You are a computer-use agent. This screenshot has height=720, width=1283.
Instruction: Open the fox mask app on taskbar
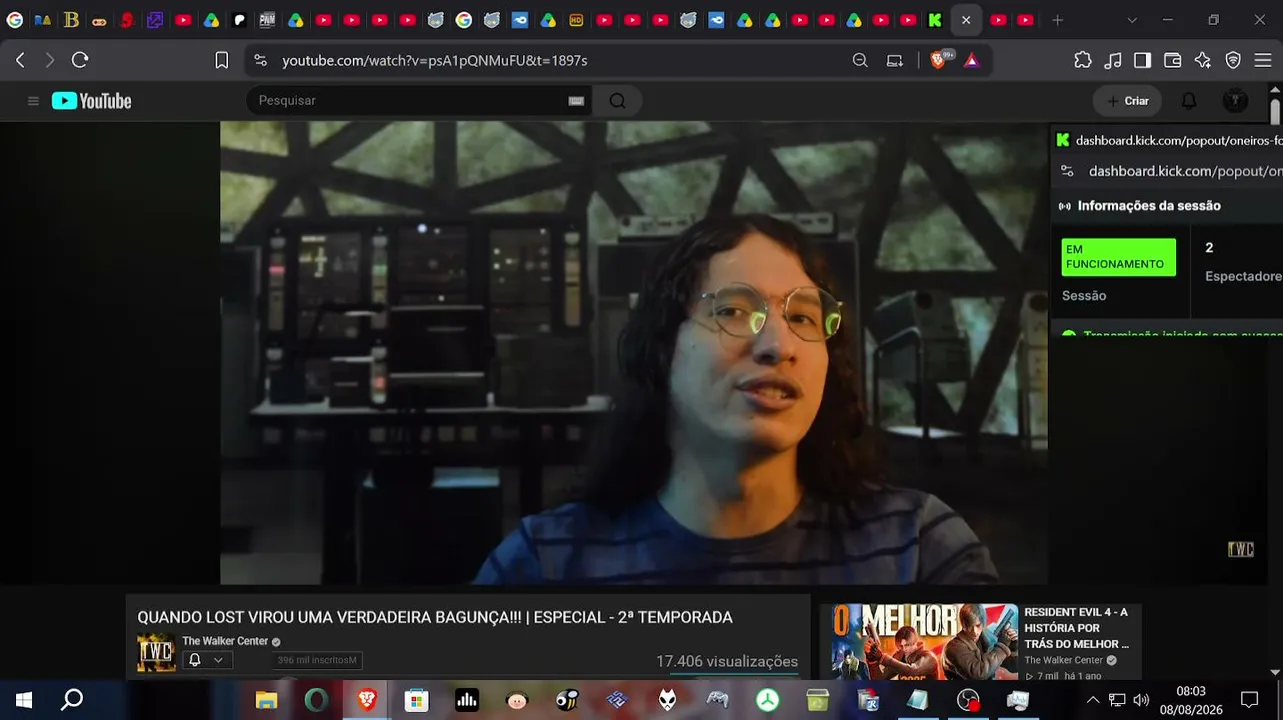pyautogui.click(x=667, y=700)
